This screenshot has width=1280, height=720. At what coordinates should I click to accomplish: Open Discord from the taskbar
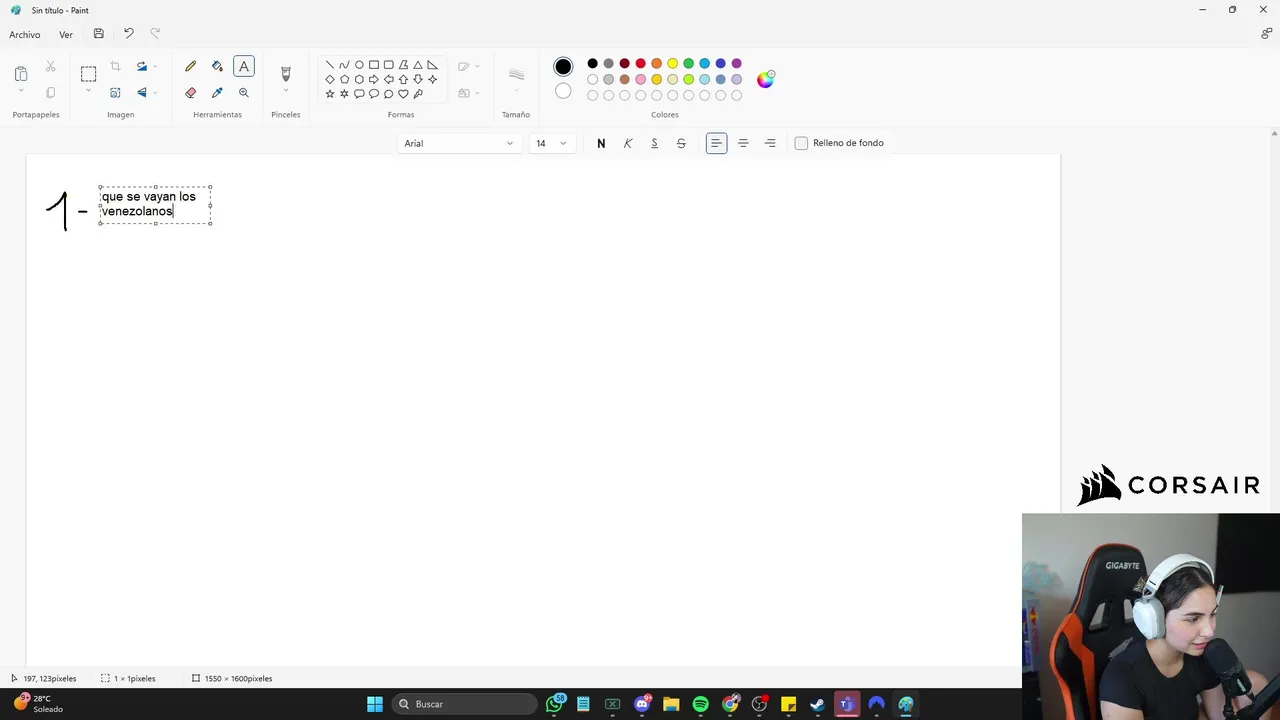pyautogui.click(x=642, y=704)
